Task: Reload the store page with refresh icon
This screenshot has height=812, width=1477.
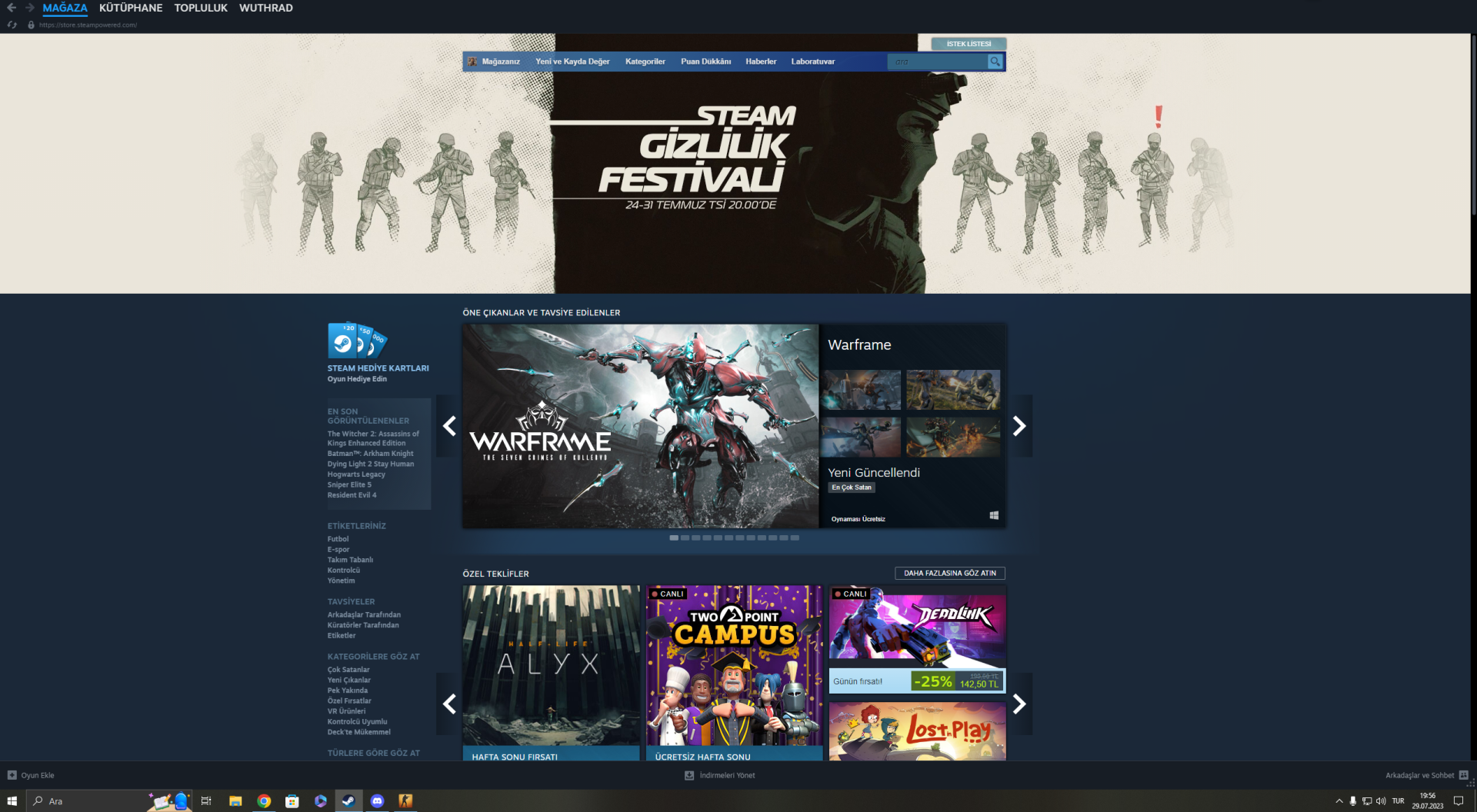Action: (12, 25)
